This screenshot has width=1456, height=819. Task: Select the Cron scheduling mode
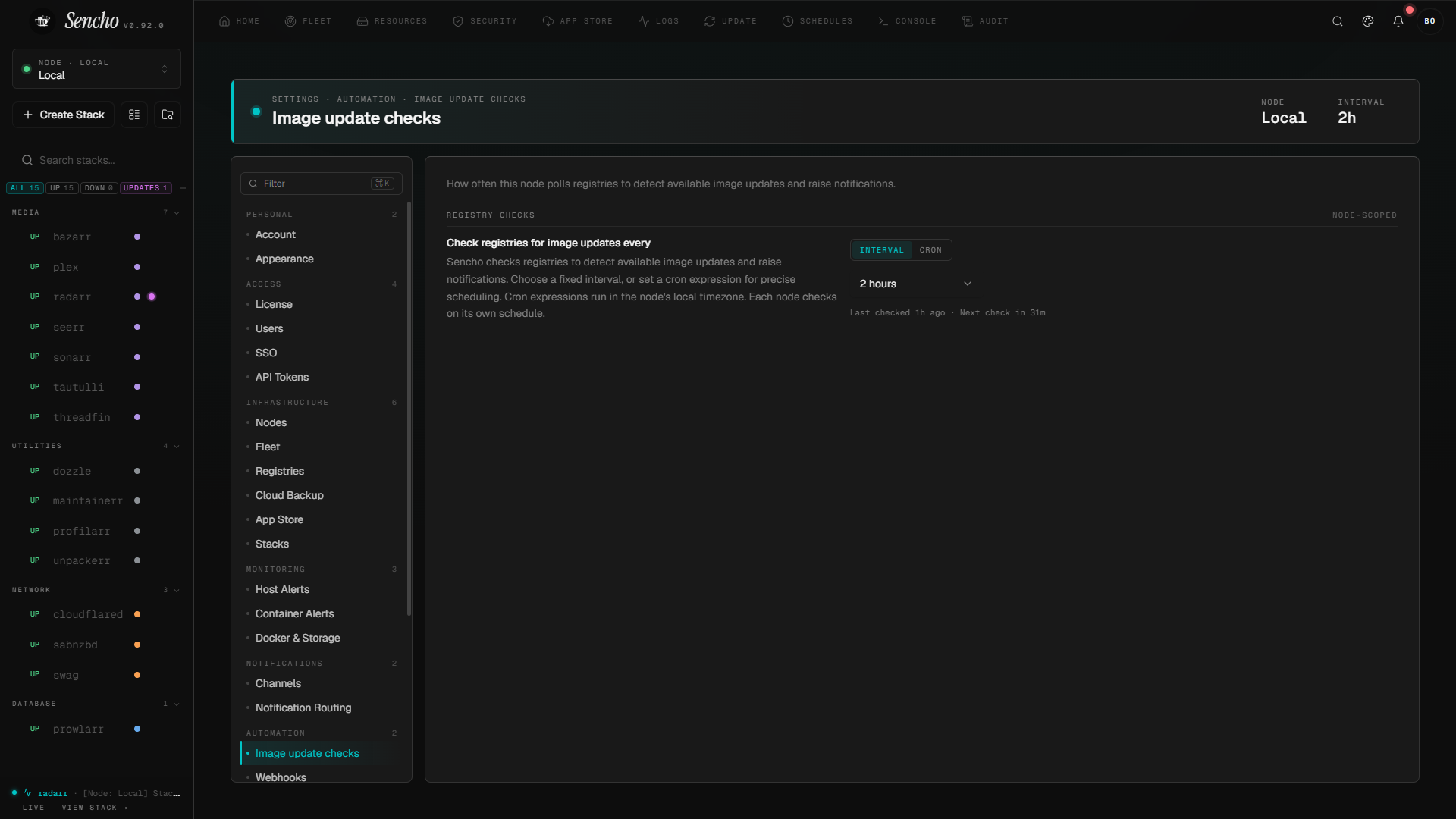pos(930,250)
